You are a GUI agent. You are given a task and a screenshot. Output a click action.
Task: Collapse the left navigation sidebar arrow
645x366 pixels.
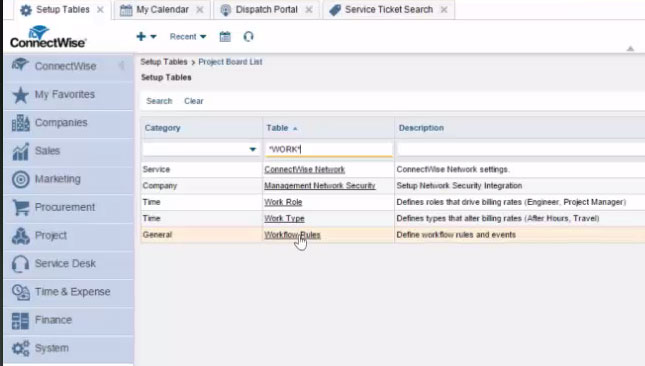[x=121, y=65]
